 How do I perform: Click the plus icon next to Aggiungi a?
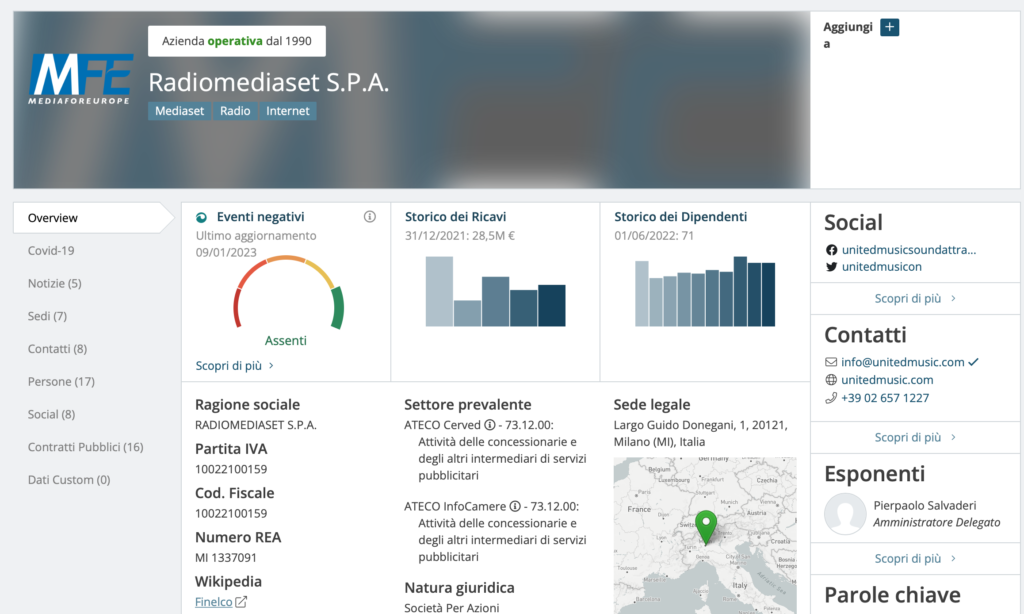pos(889,27)
